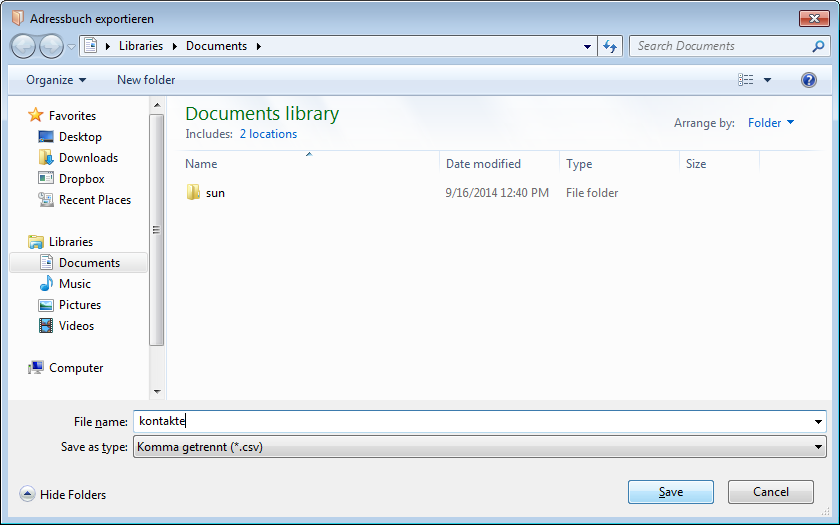Open help via the blue question mark icon
This screenshot has width=840, height=525.
coord(808,80)
